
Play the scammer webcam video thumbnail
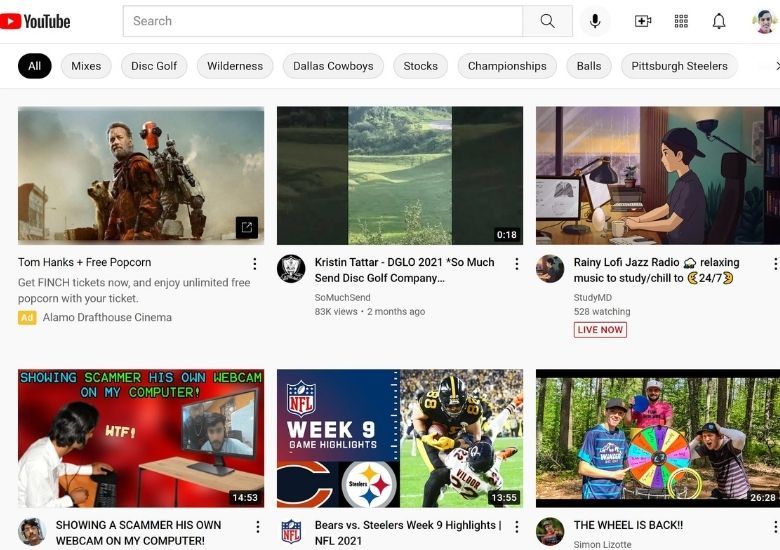(141, 438)
